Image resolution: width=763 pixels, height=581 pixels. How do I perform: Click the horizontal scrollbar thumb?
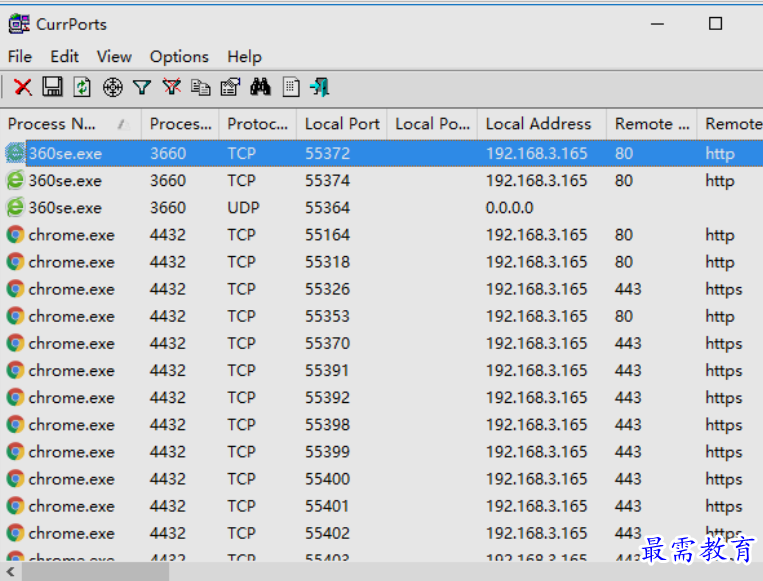pyautogui.click(x=95, y=571)
